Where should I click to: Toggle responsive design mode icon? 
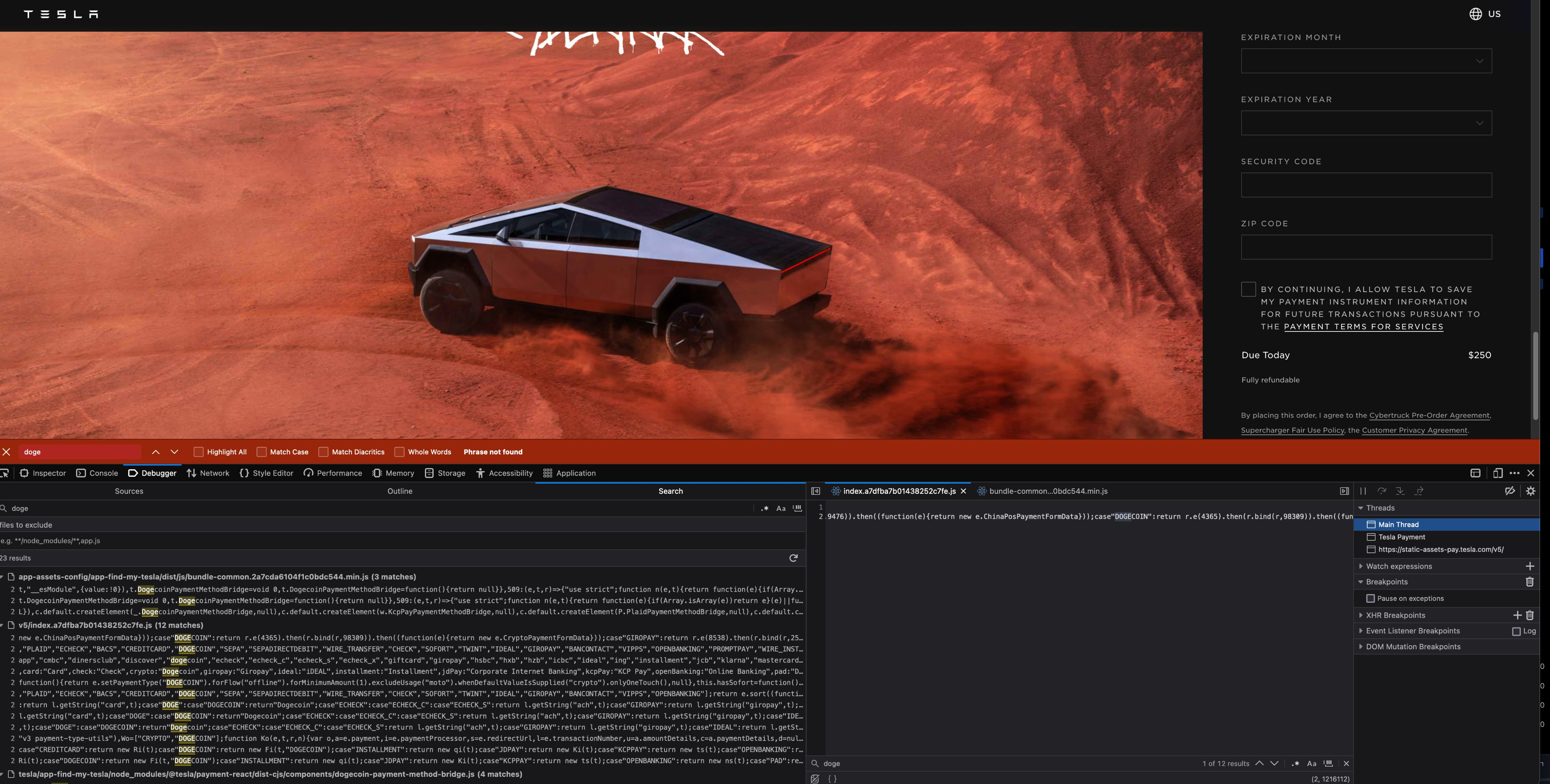point(1498,473)
